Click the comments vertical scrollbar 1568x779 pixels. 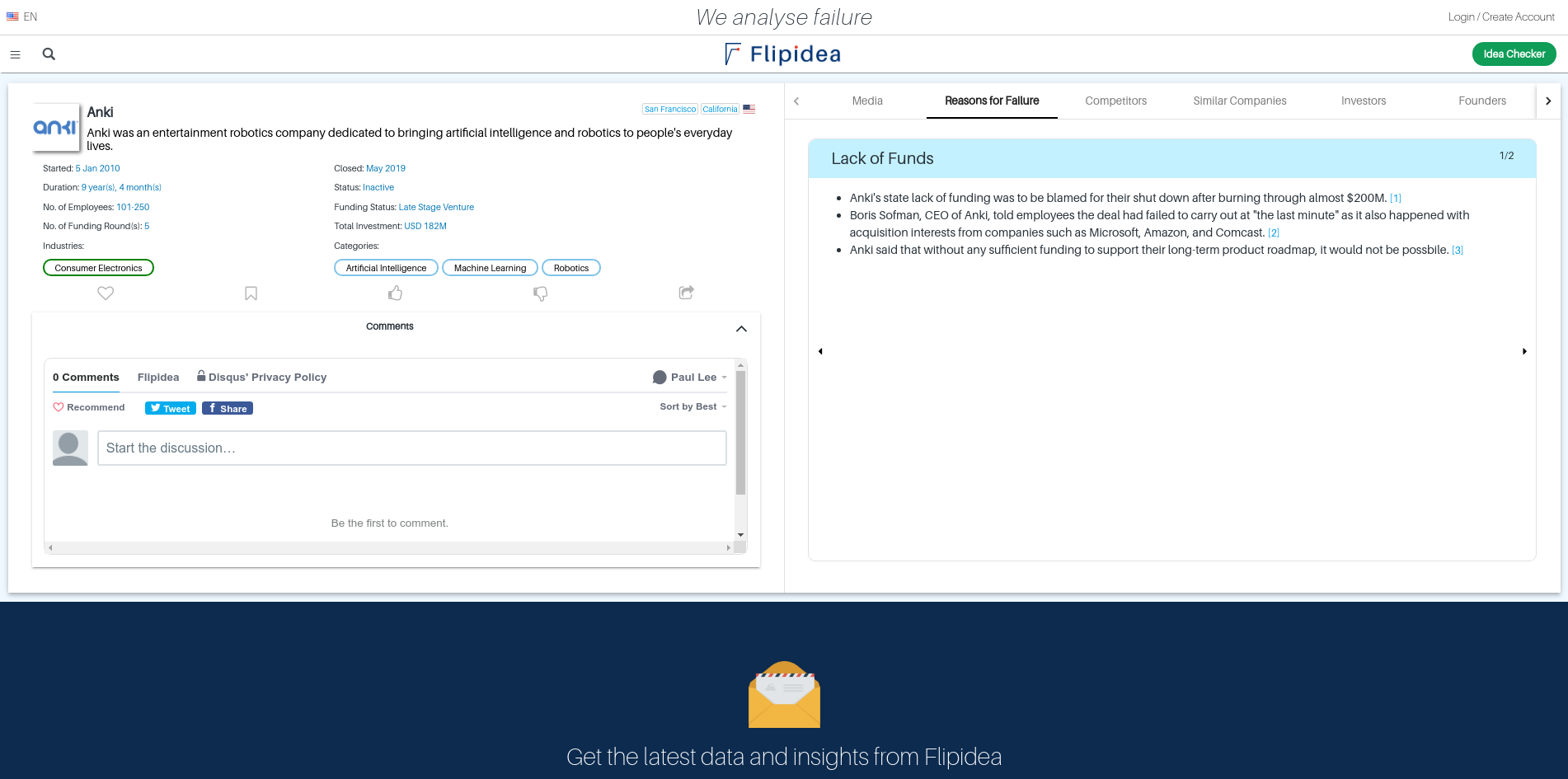(740, 433)
